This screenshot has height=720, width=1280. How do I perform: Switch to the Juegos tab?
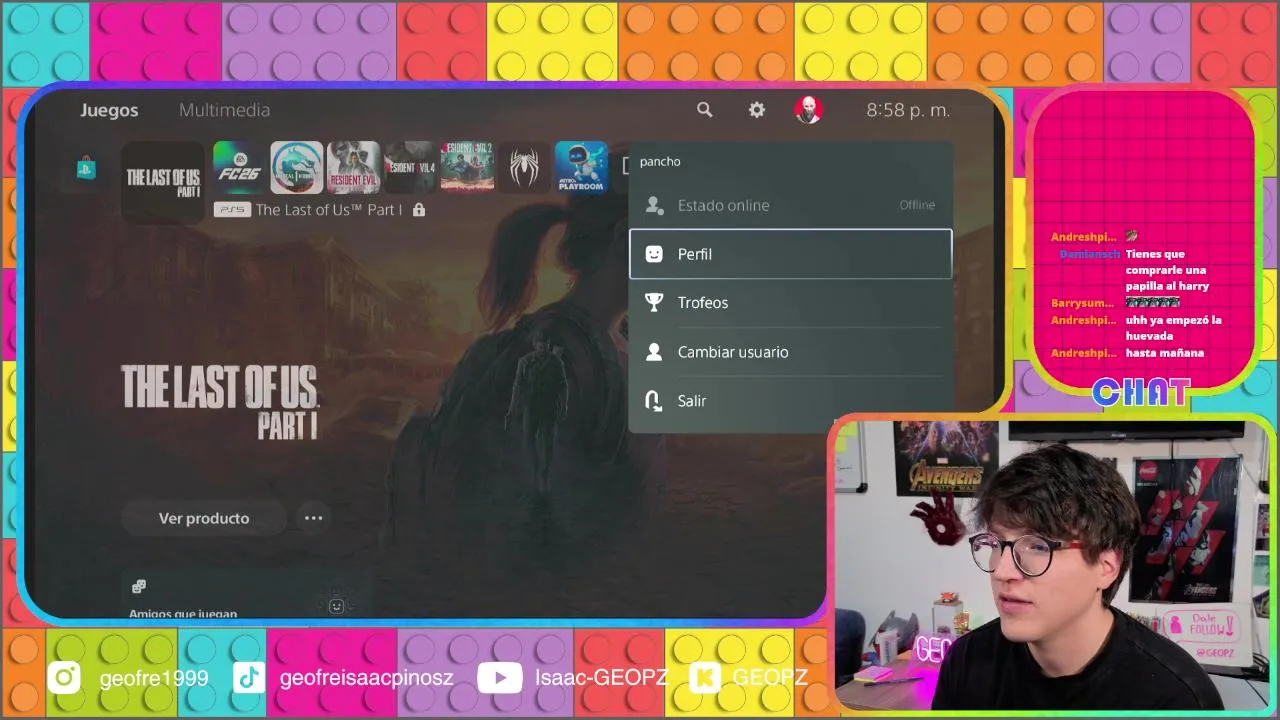pos(109,110)
